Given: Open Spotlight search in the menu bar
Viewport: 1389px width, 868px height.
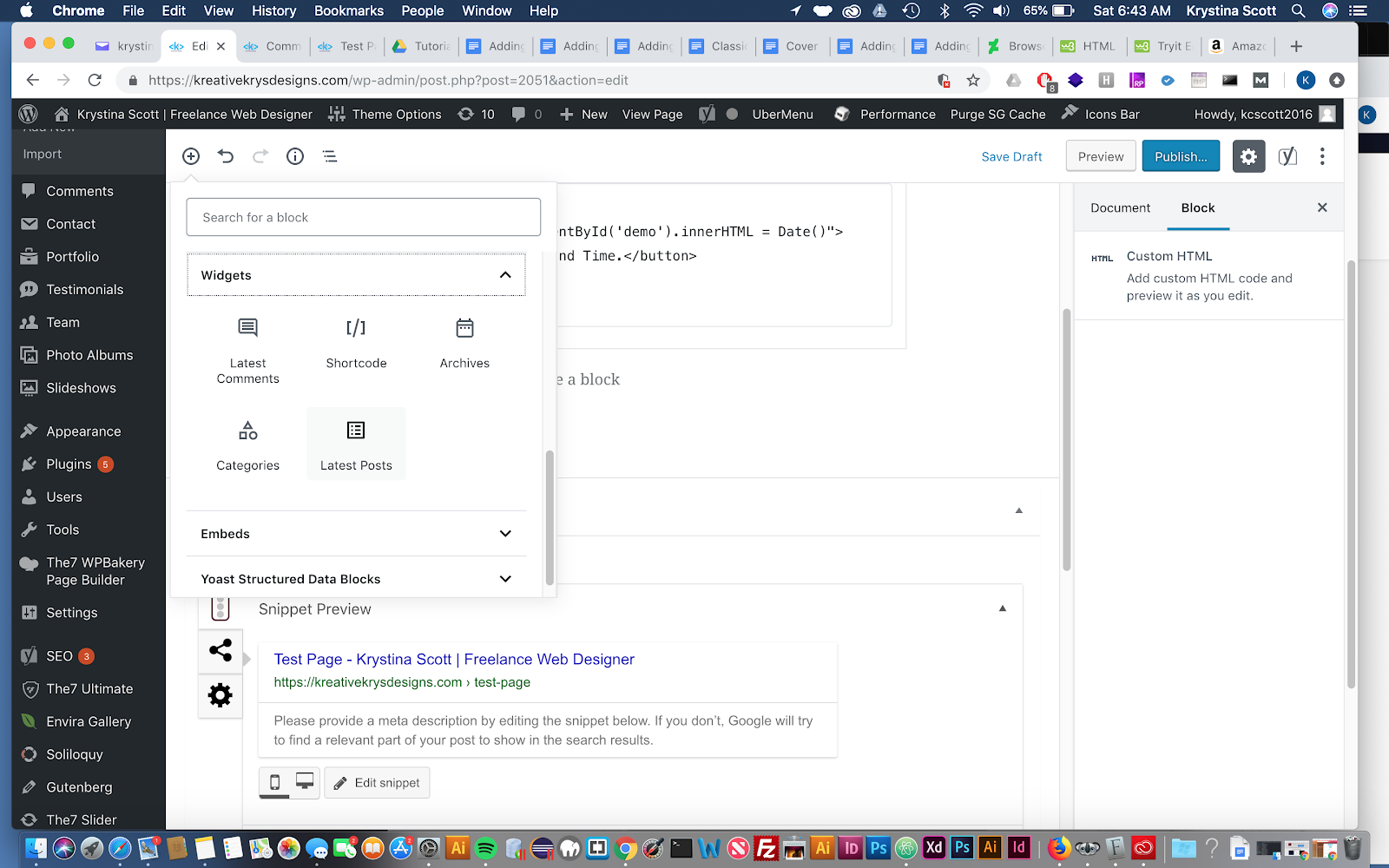Looking at the screenshot, I should [x=1298, y=10].
